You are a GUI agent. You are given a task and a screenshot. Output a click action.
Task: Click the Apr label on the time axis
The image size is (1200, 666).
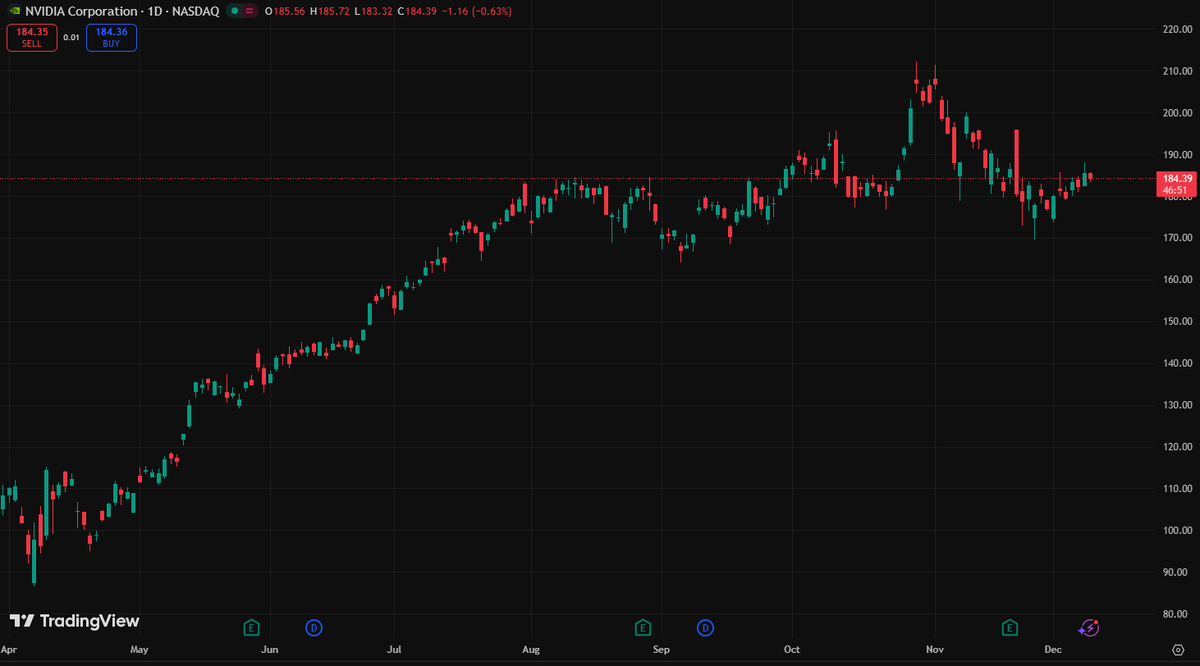[x=10, y=650]
